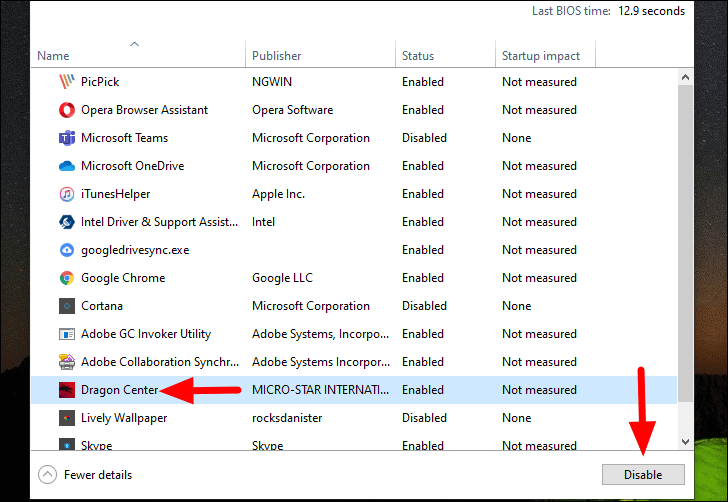
Task: Click the Dragon Center icon
Action: click(x=66, y=390)
